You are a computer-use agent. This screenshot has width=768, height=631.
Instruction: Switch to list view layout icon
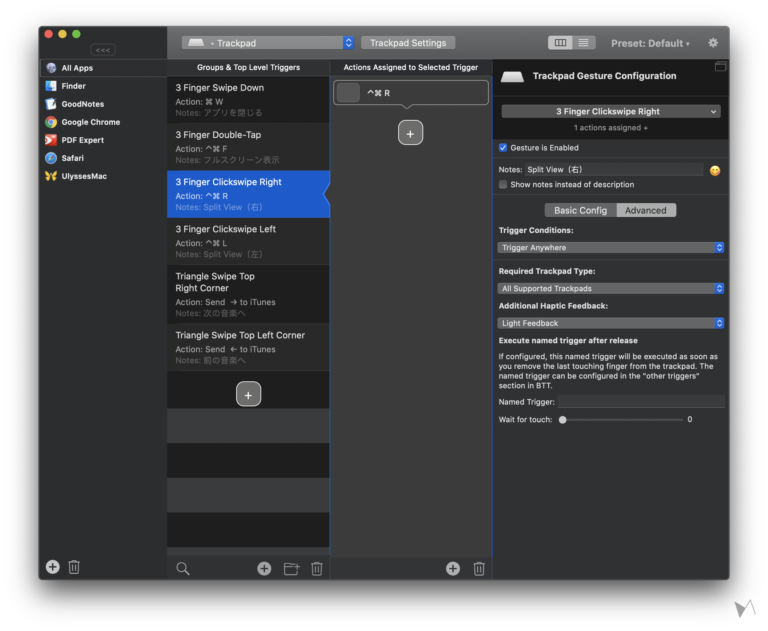coord(584,43)
